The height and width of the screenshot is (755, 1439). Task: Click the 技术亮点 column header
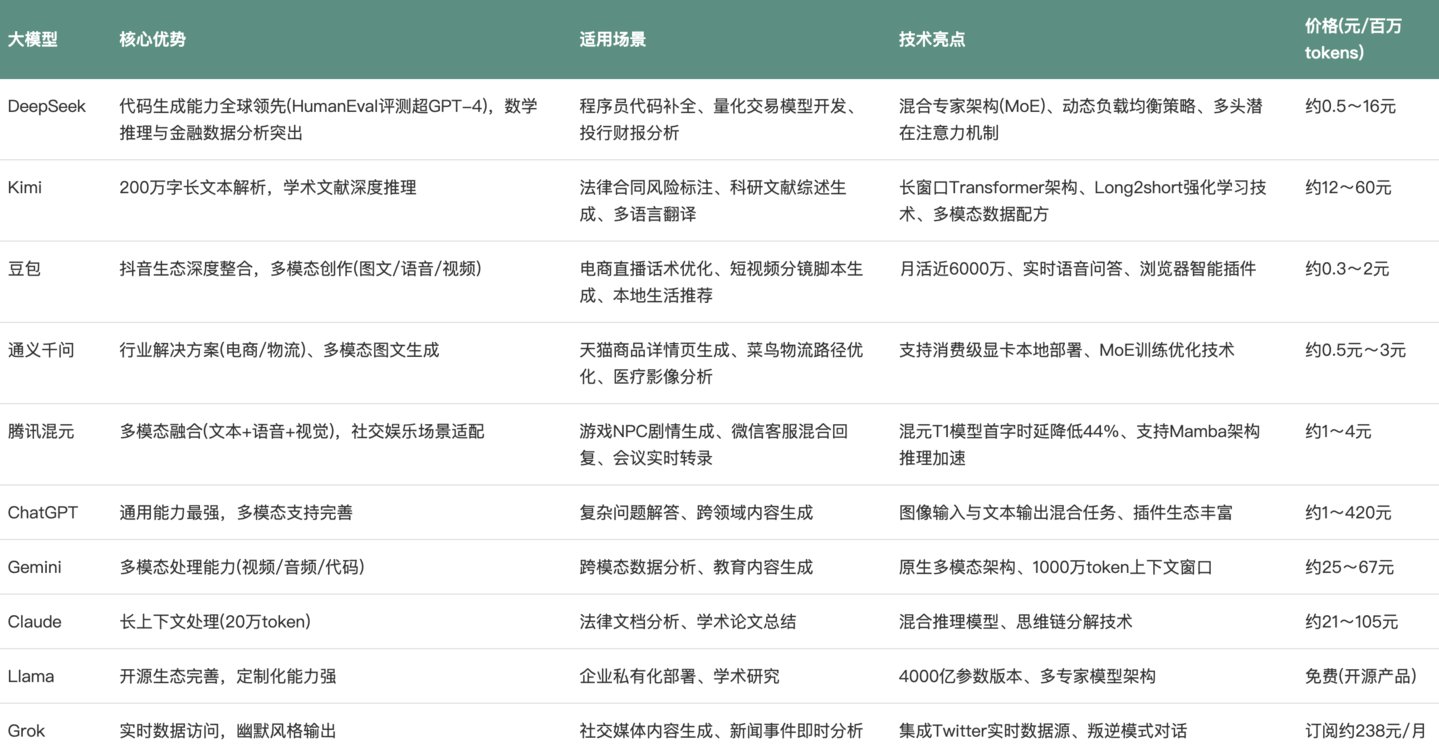[932, 40]
